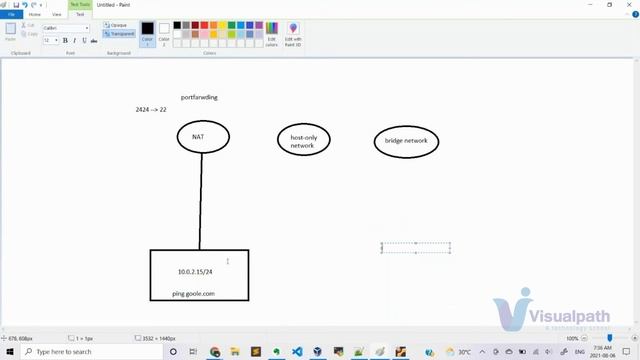Toggle Italic text formatting

[75, 40]
